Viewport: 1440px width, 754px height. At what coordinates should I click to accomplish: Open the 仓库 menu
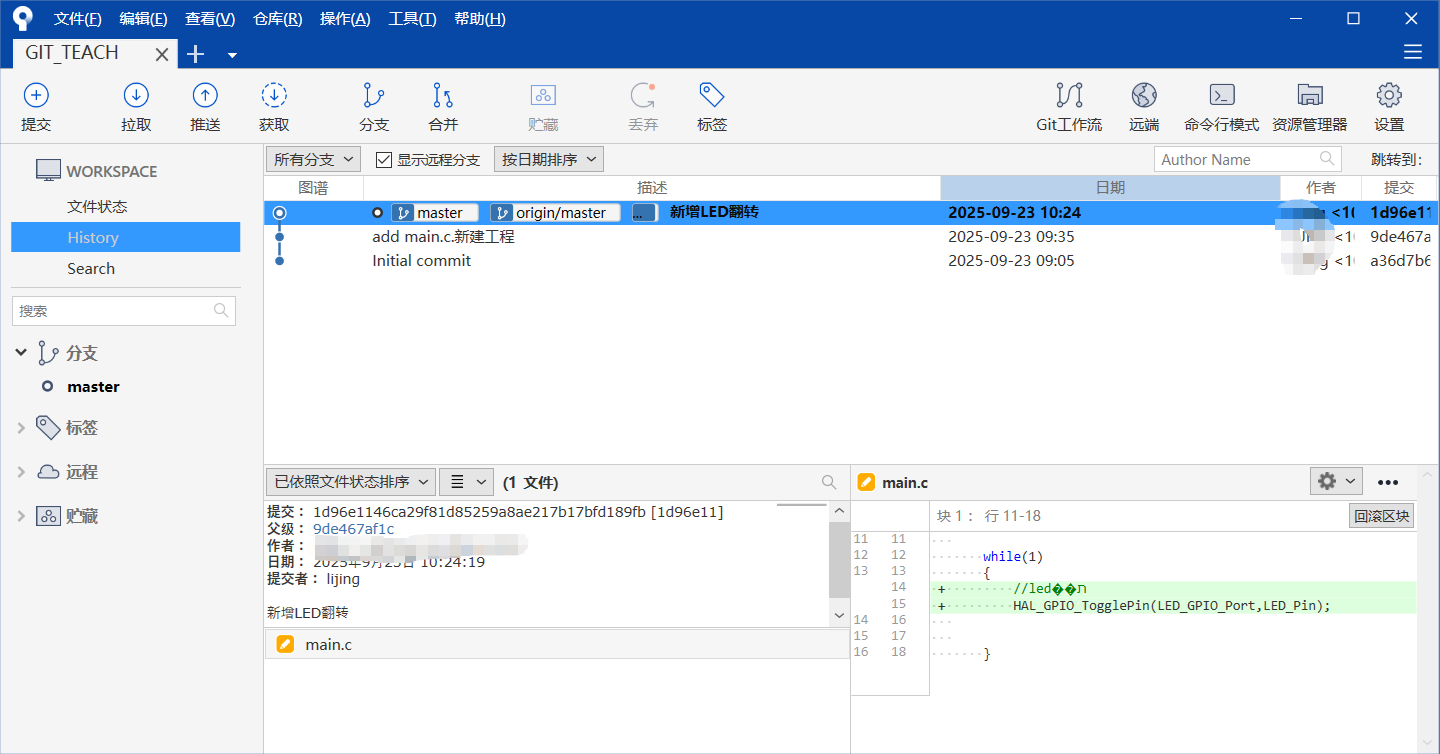277,18
